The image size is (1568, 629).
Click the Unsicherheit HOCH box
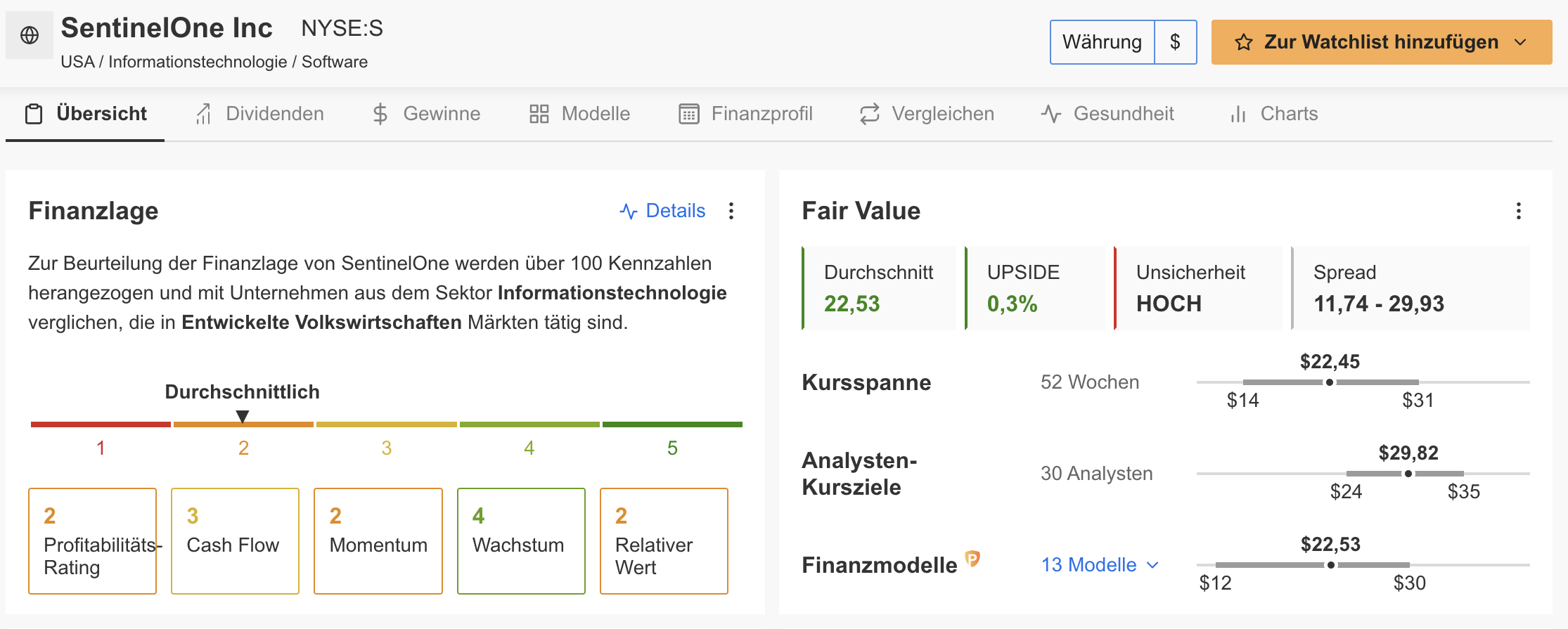pos(1198,288)
